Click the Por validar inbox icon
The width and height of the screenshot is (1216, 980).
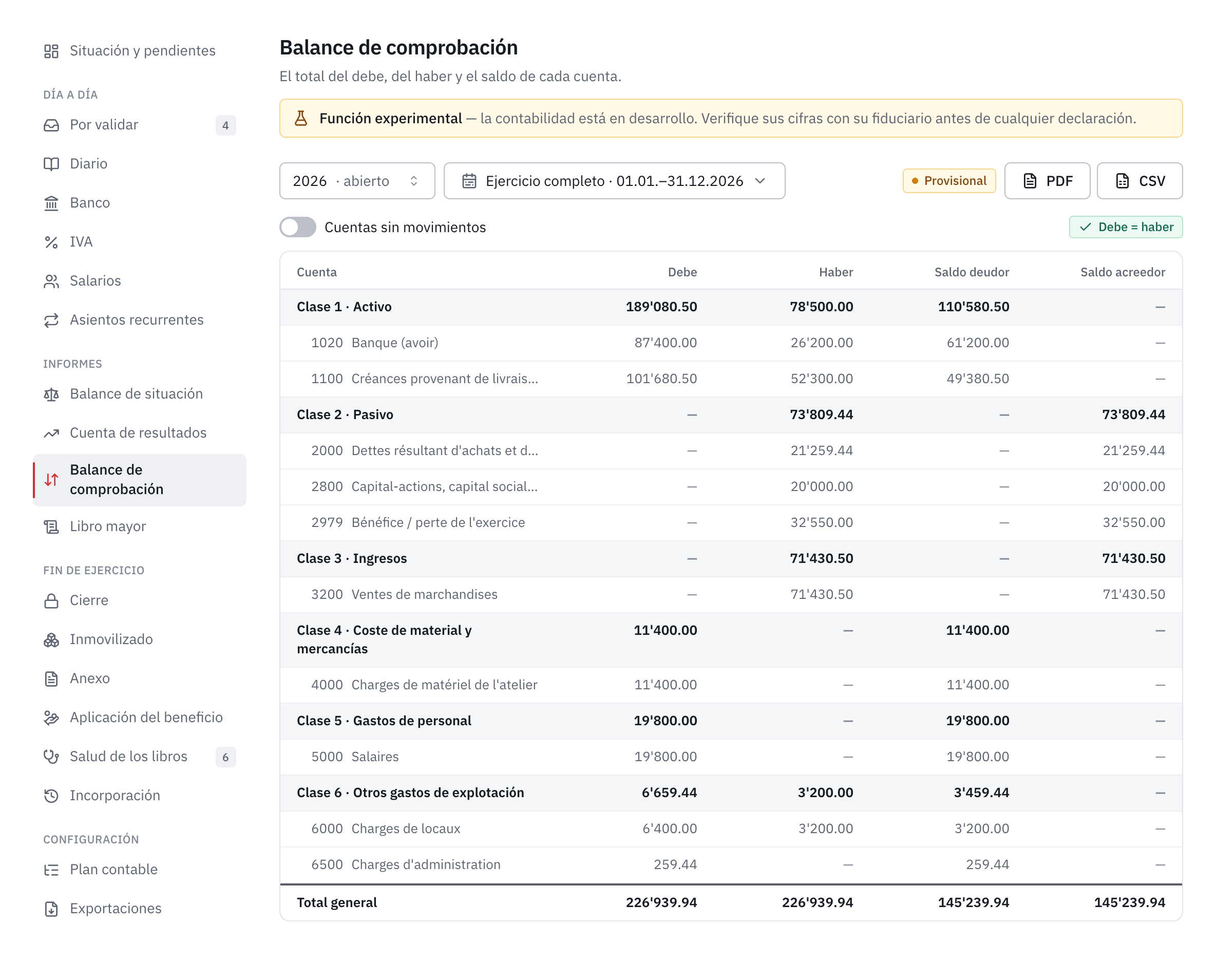(x=51, y=125)
